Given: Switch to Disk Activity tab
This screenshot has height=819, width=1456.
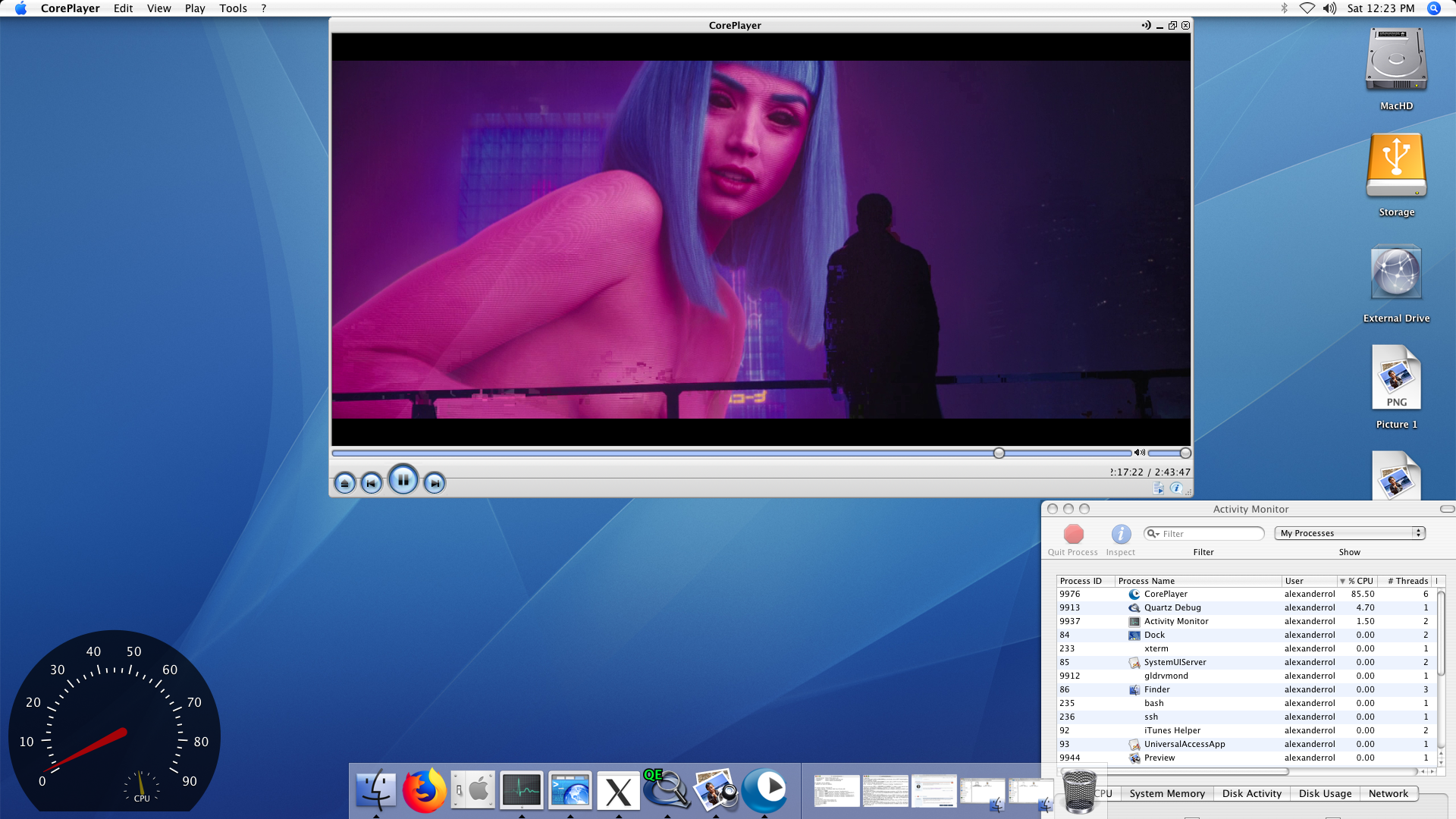Looking at the screenshot, I should [x=1251, y=793].
